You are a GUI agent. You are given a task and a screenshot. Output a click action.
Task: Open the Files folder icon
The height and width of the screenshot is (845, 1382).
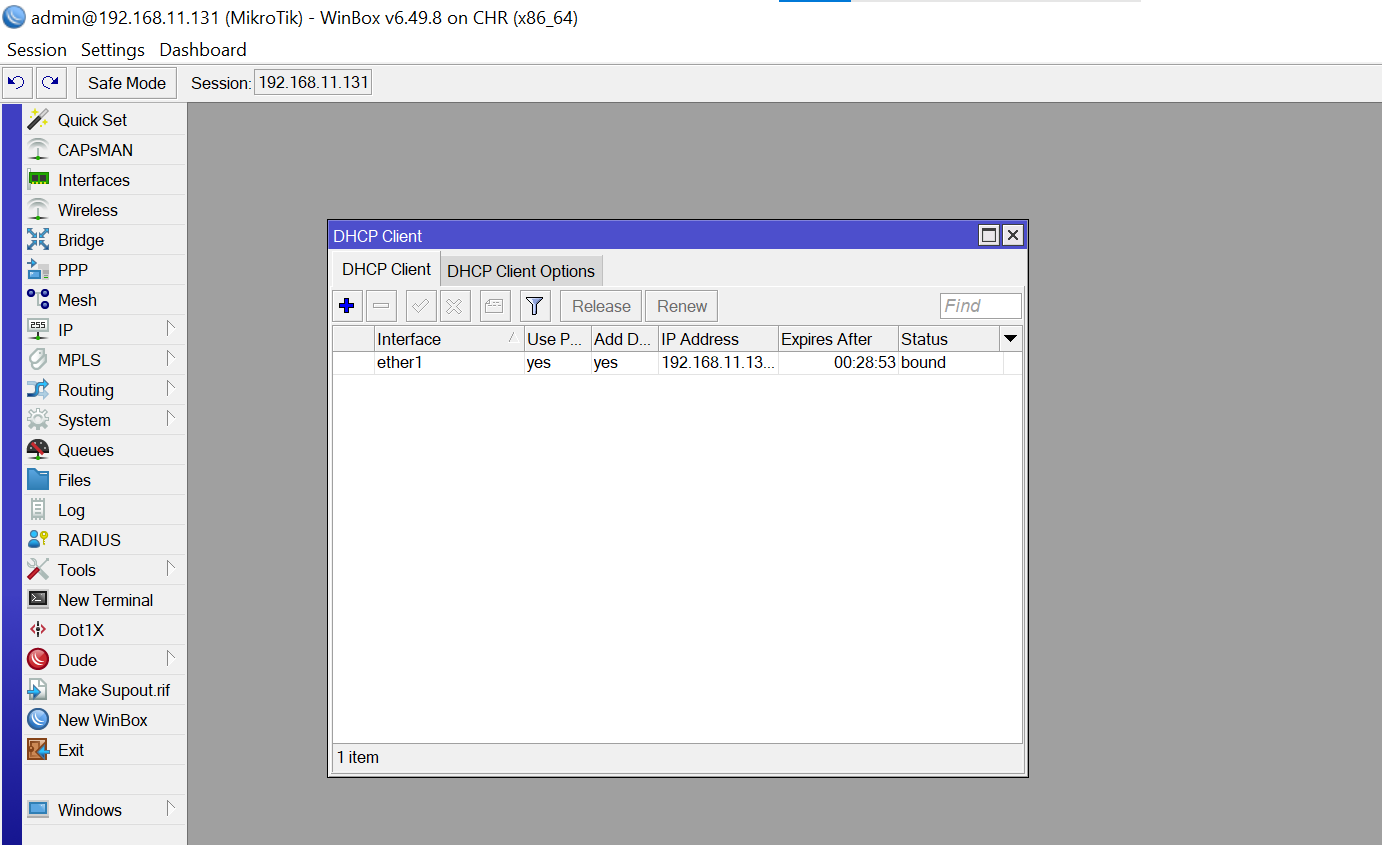click(x=38, y=480)
